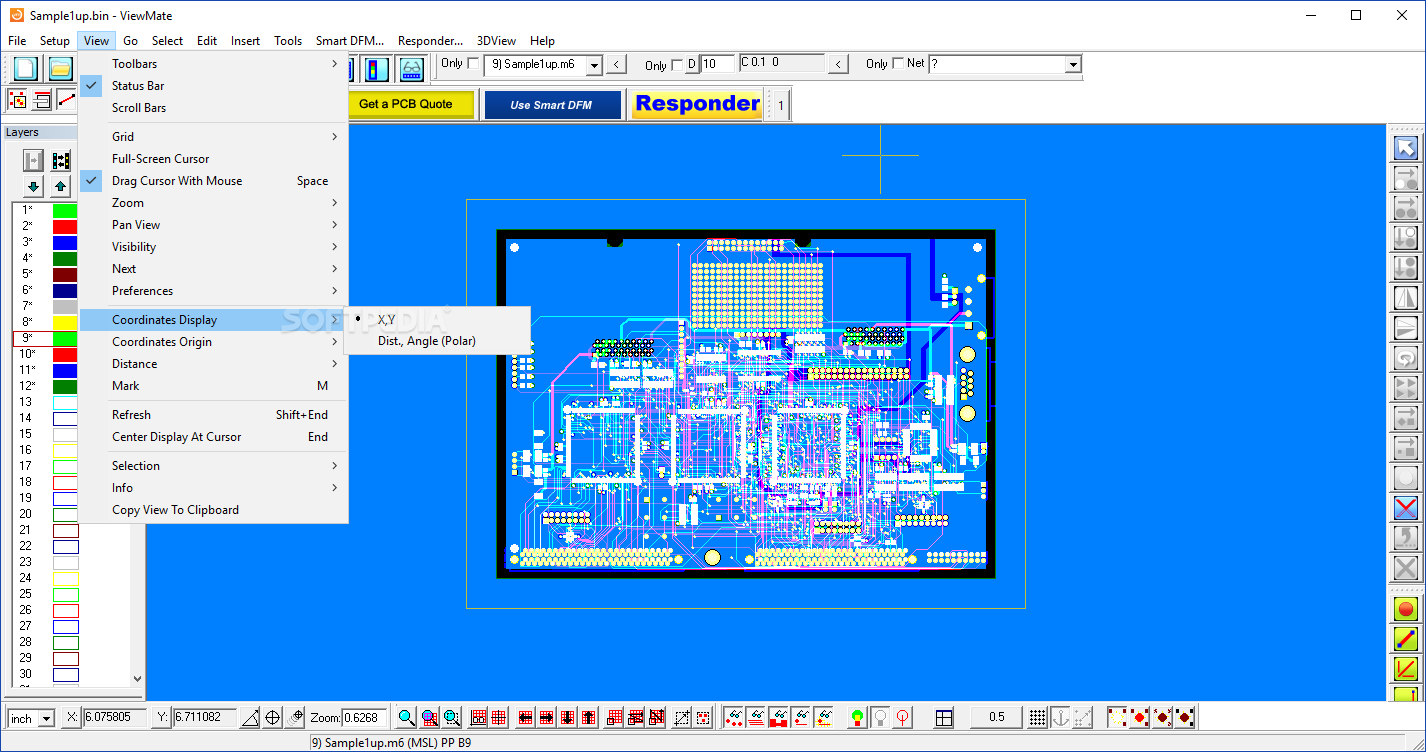Viewport: 1426px width, 752px height.
Task: Toggle Drag Cursor With Mouse option
Action: [x=214, y=181]
